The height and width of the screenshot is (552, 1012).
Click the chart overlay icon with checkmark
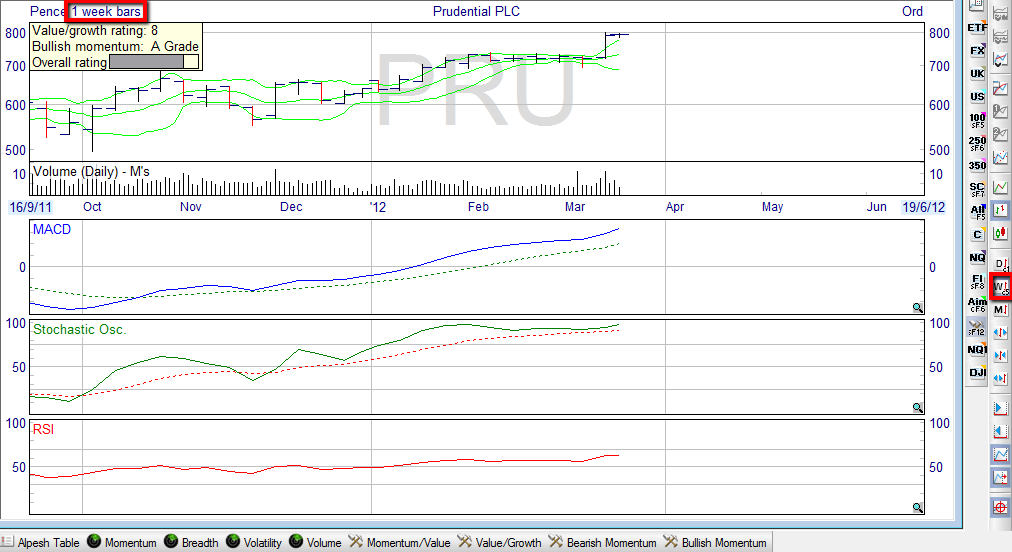[1000, 60]
